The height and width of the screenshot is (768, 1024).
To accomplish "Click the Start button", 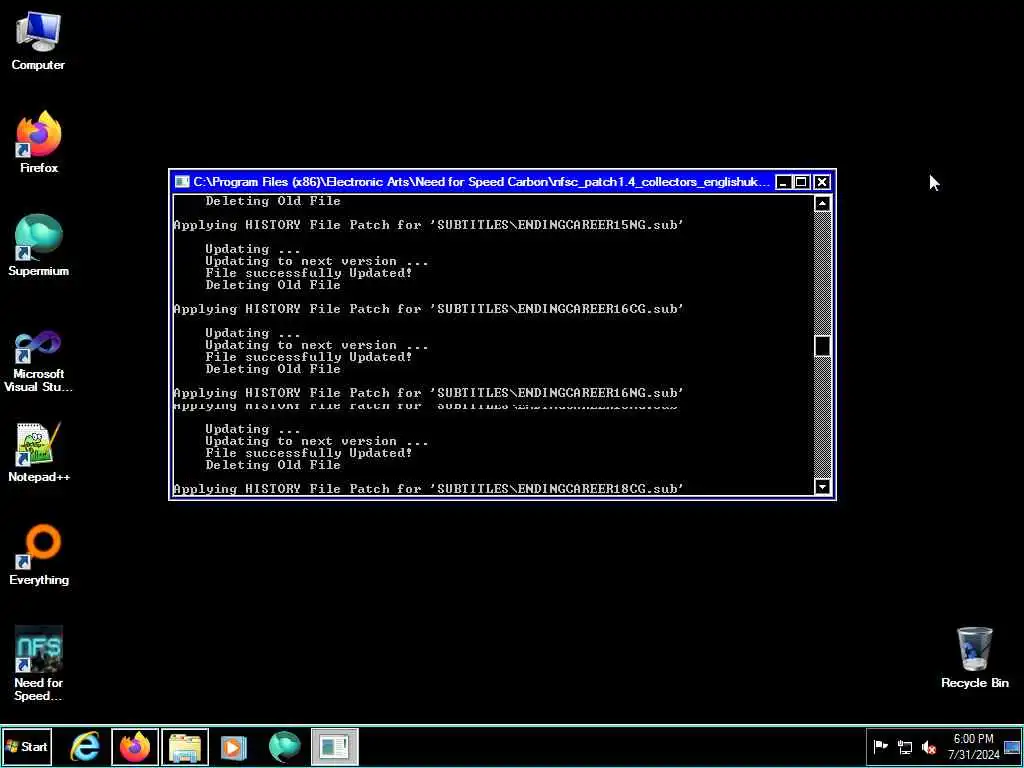I will (27, 746).
